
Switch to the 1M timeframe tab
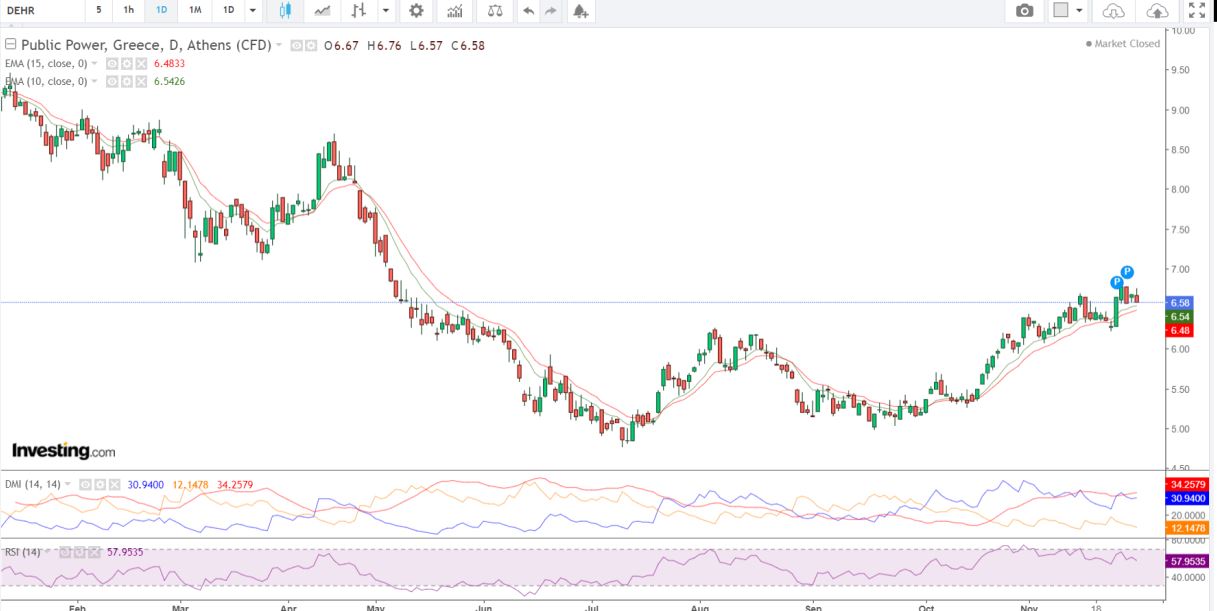pos(195,10)
